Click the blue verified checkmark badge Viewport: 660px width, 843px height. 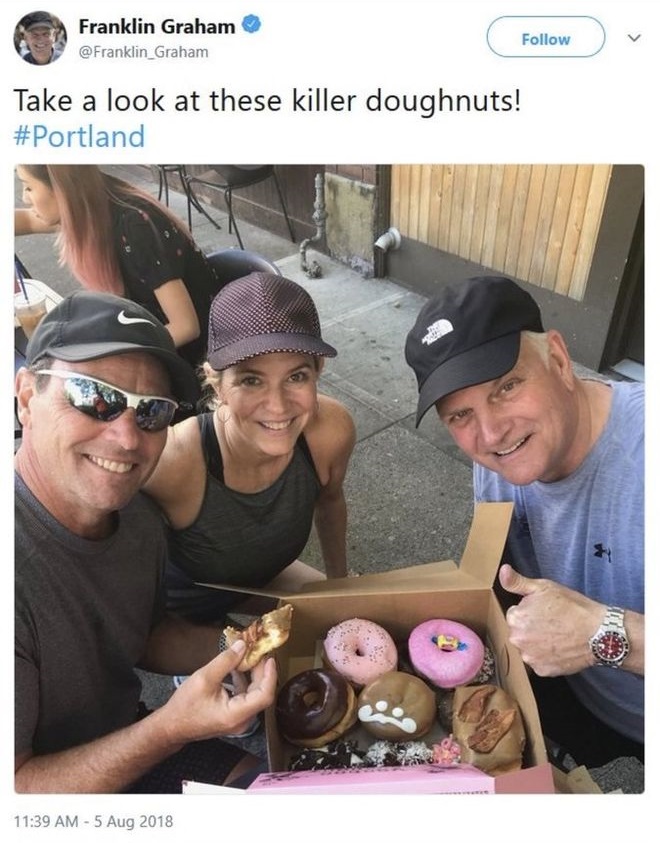click(252, 24)
